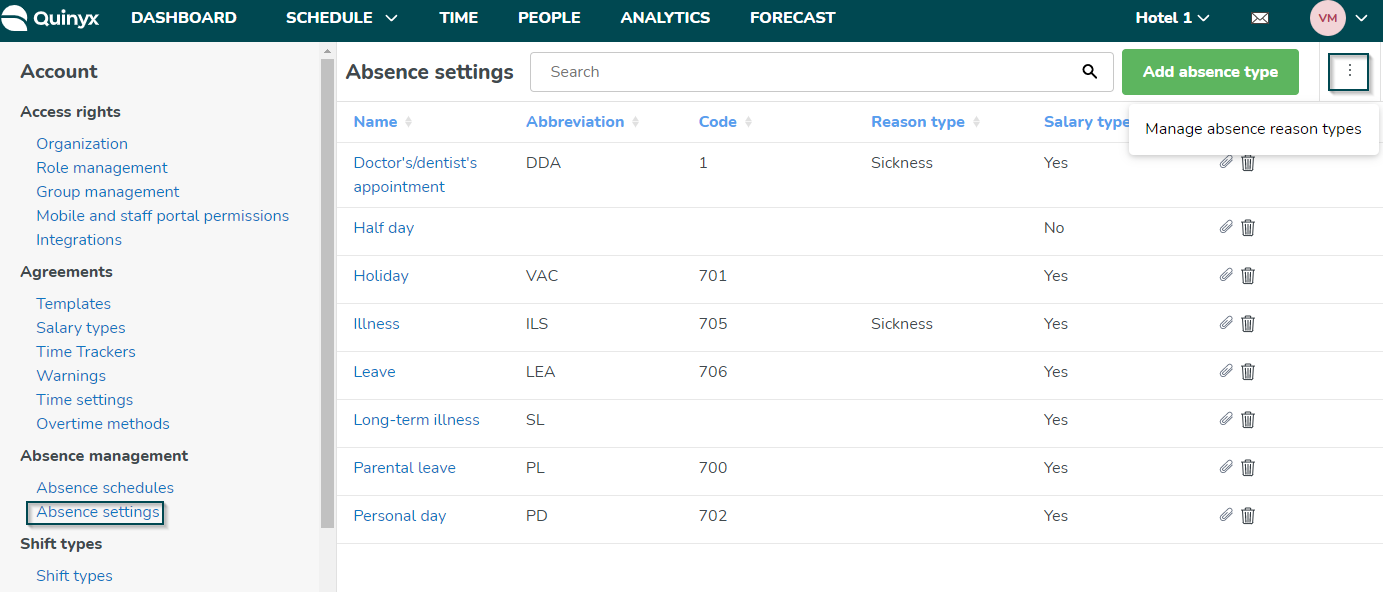Select Absence settings in sidebar
The height and width of the screenshot is (592, 1383).
pyautogui.click(x=98, y=512)
